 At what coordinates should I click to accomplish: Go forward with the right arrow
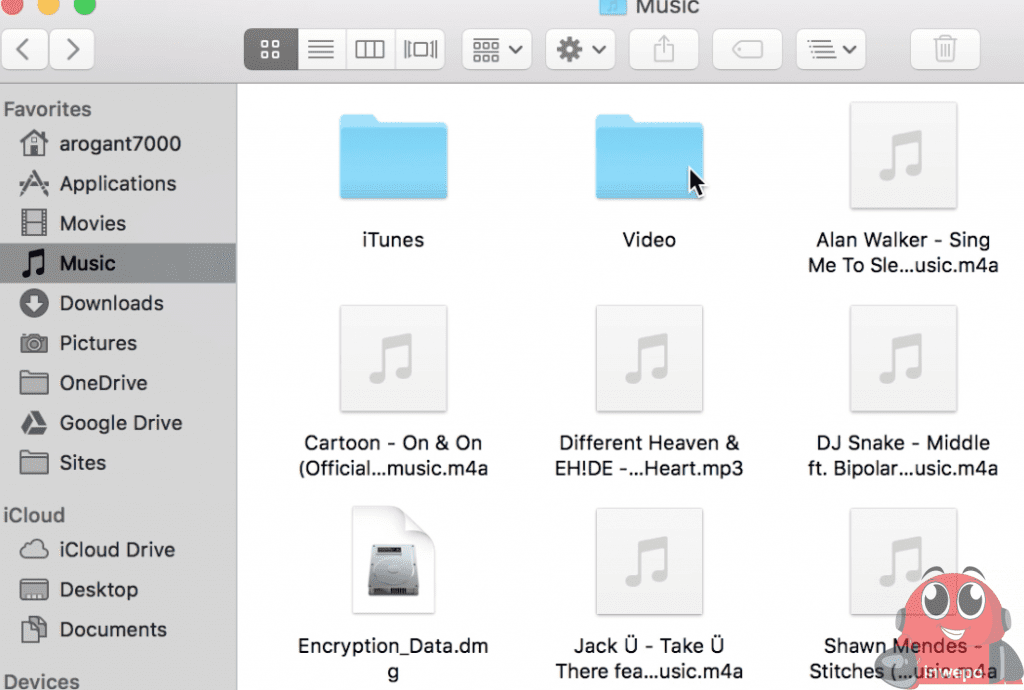pyautogui.click(x=72, y=49)
